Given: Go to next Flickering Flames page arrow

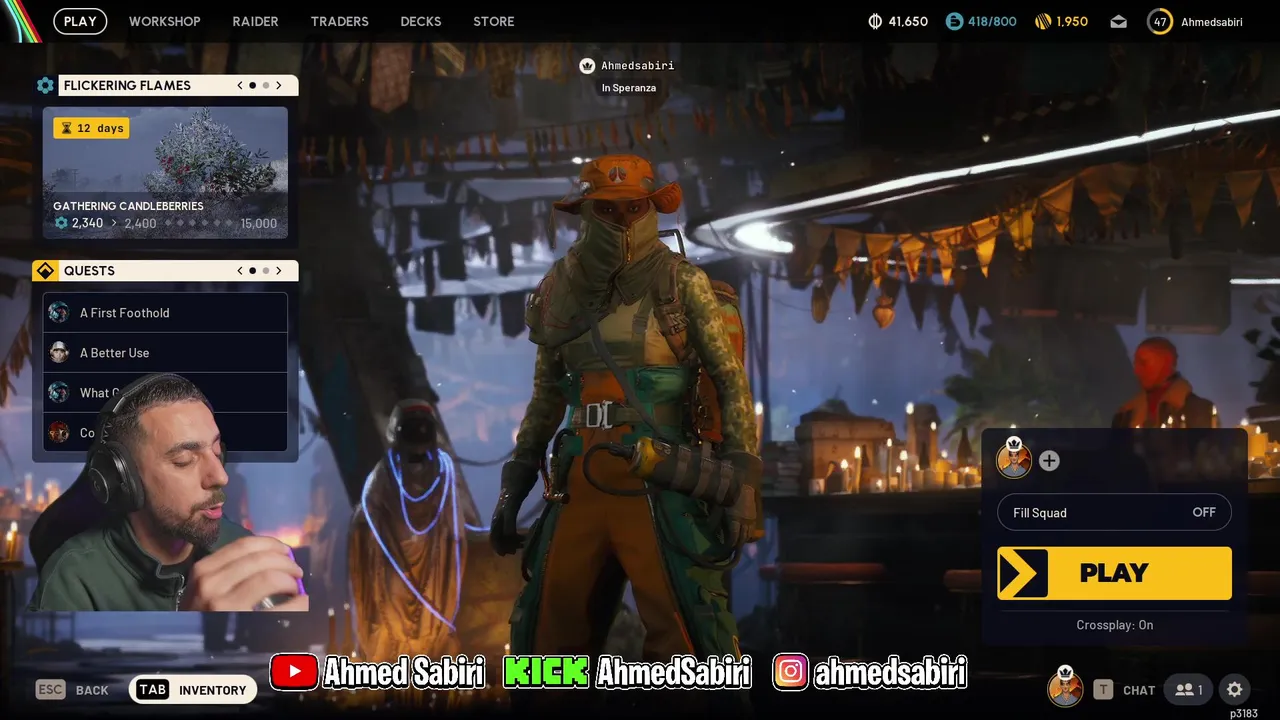Looking at the screenshot, I should coord(279,85).
